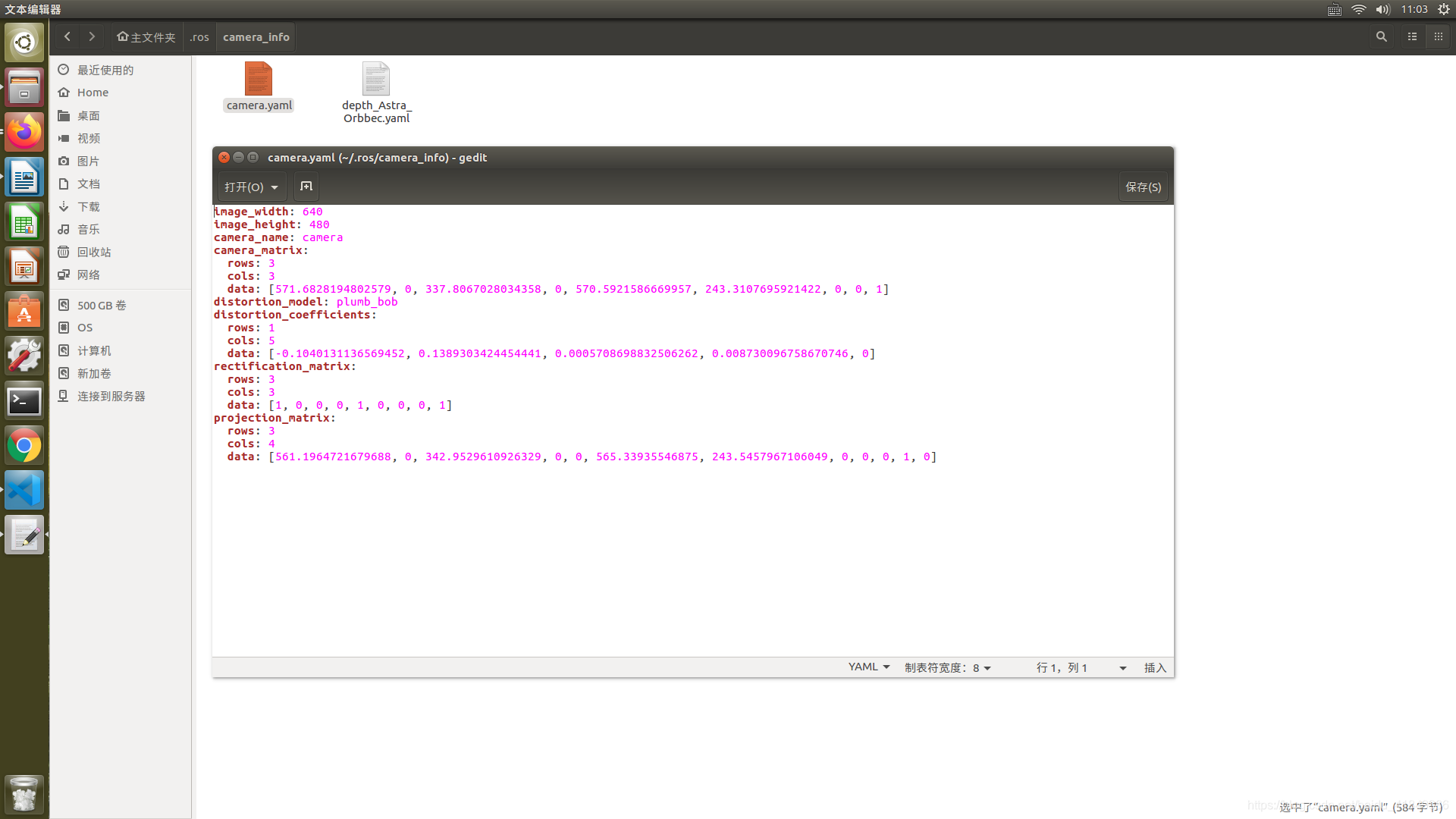Launch Google Chrome from dock

point(24,446)
